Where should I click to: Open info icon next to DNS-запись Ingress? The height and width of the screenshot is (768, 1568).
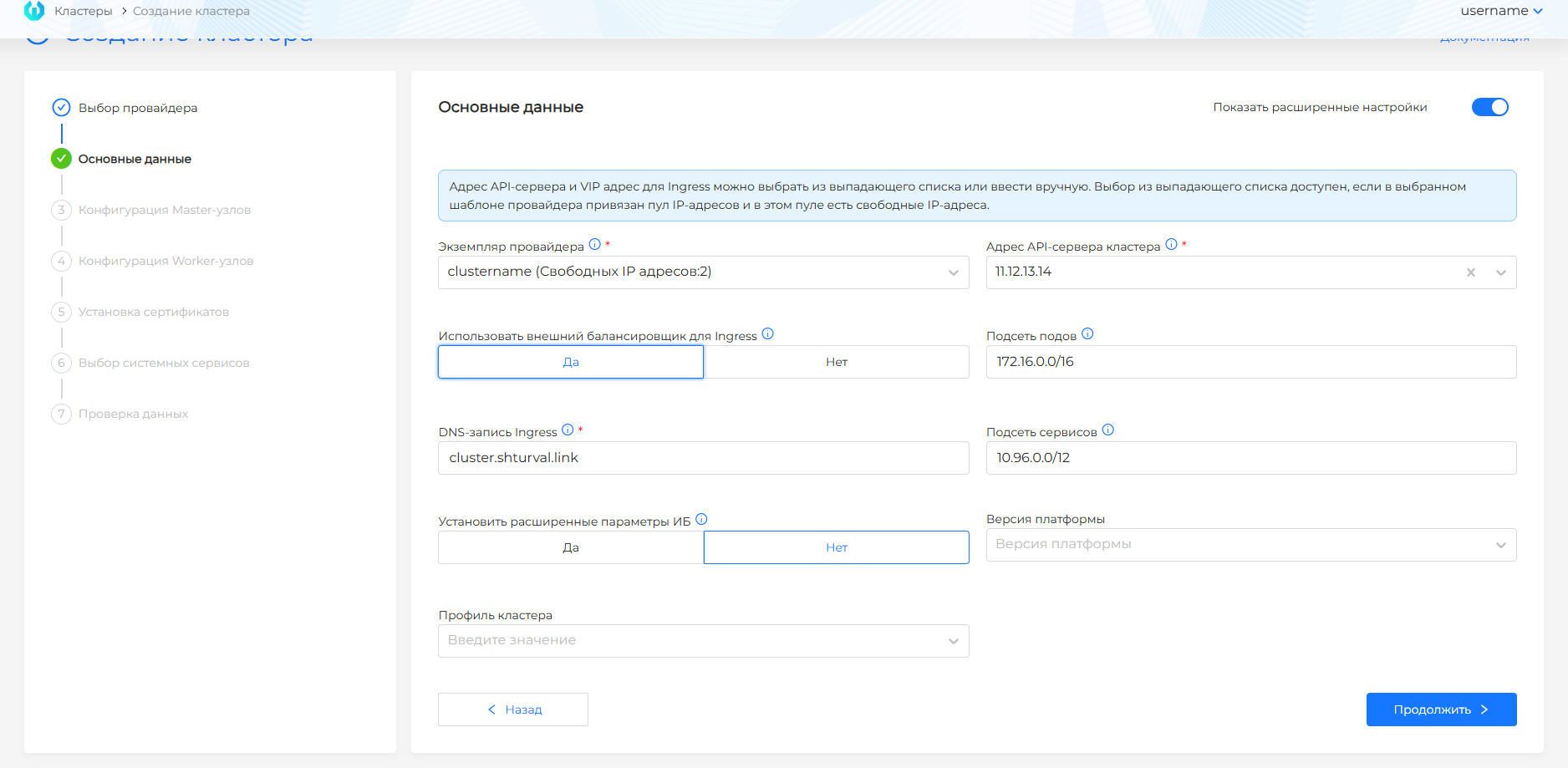coord(568,430)
